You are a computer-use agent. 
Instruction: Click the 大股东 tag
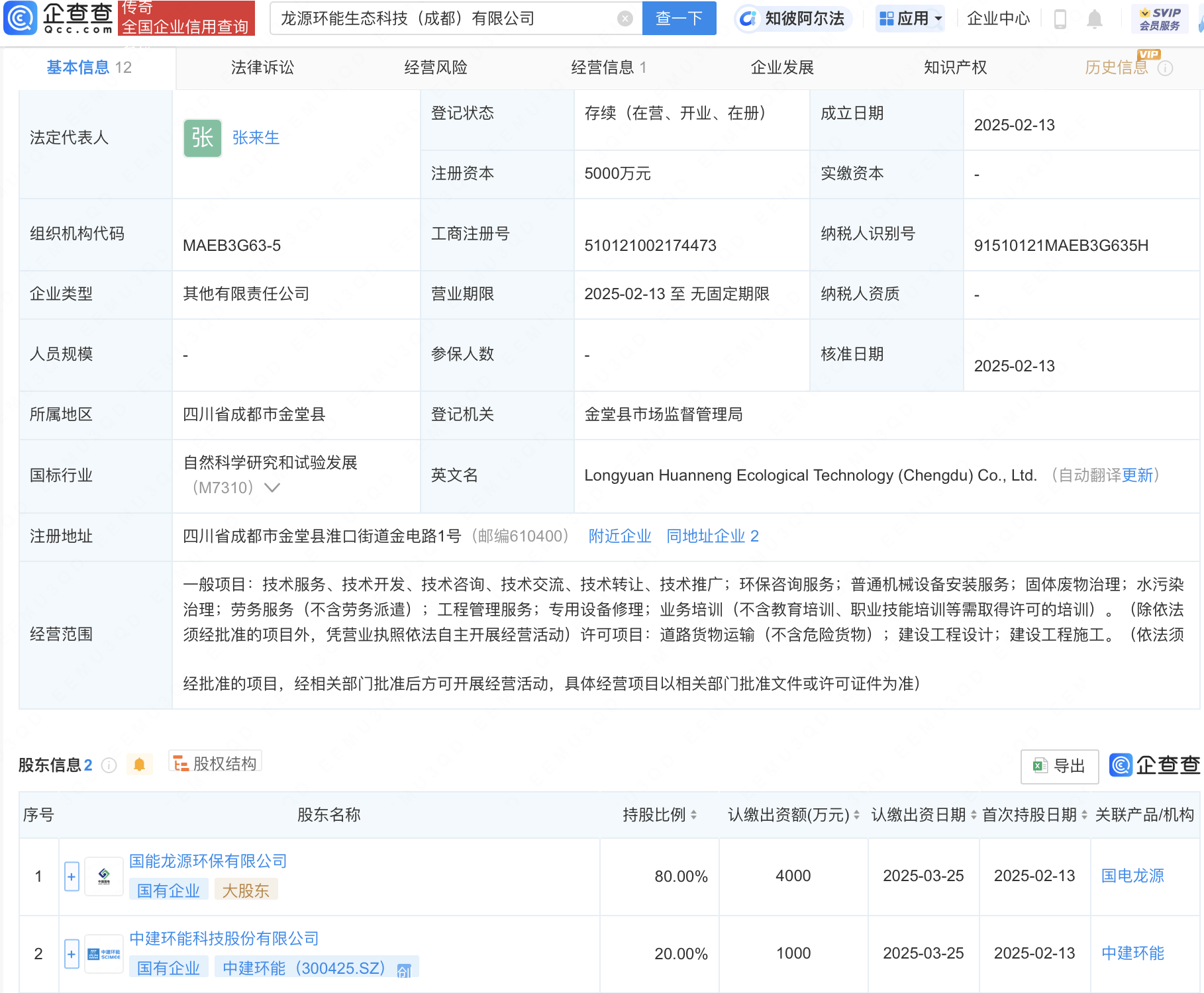tap(246, 891)
